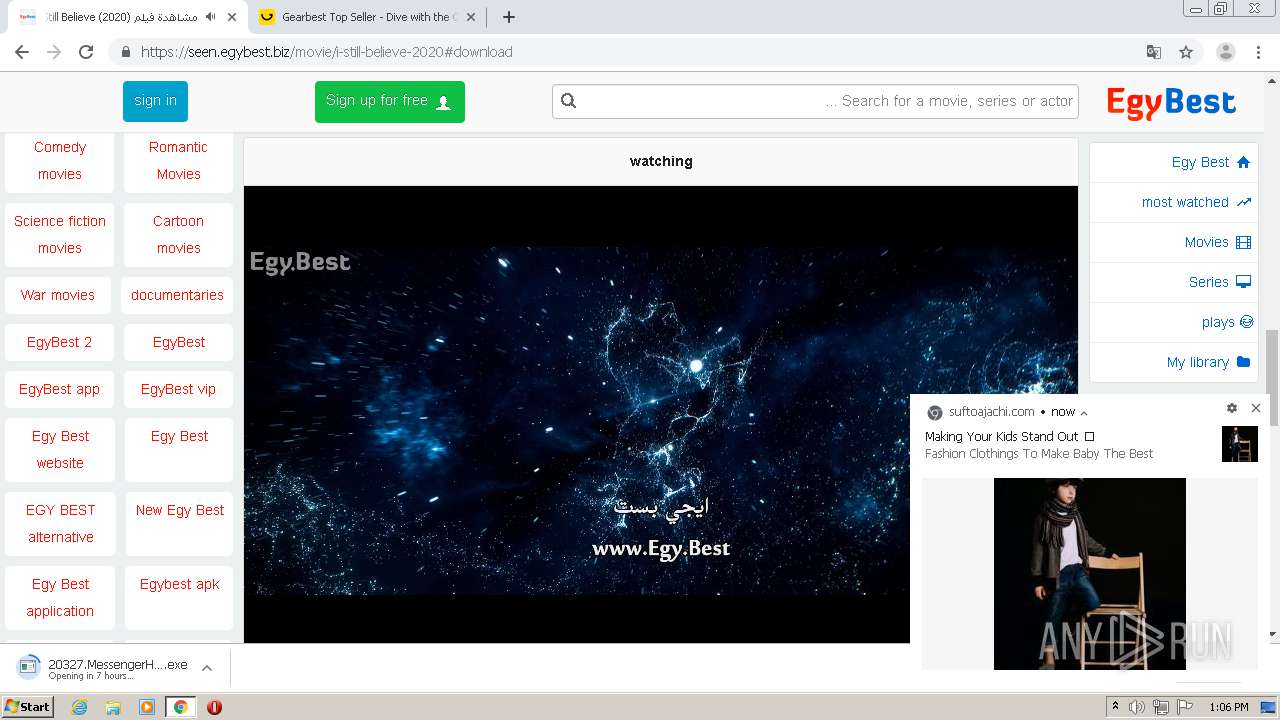Click the EgyBest 2 link
The height and width of the screenshot is (720, 1280).
tap(60, 342)
